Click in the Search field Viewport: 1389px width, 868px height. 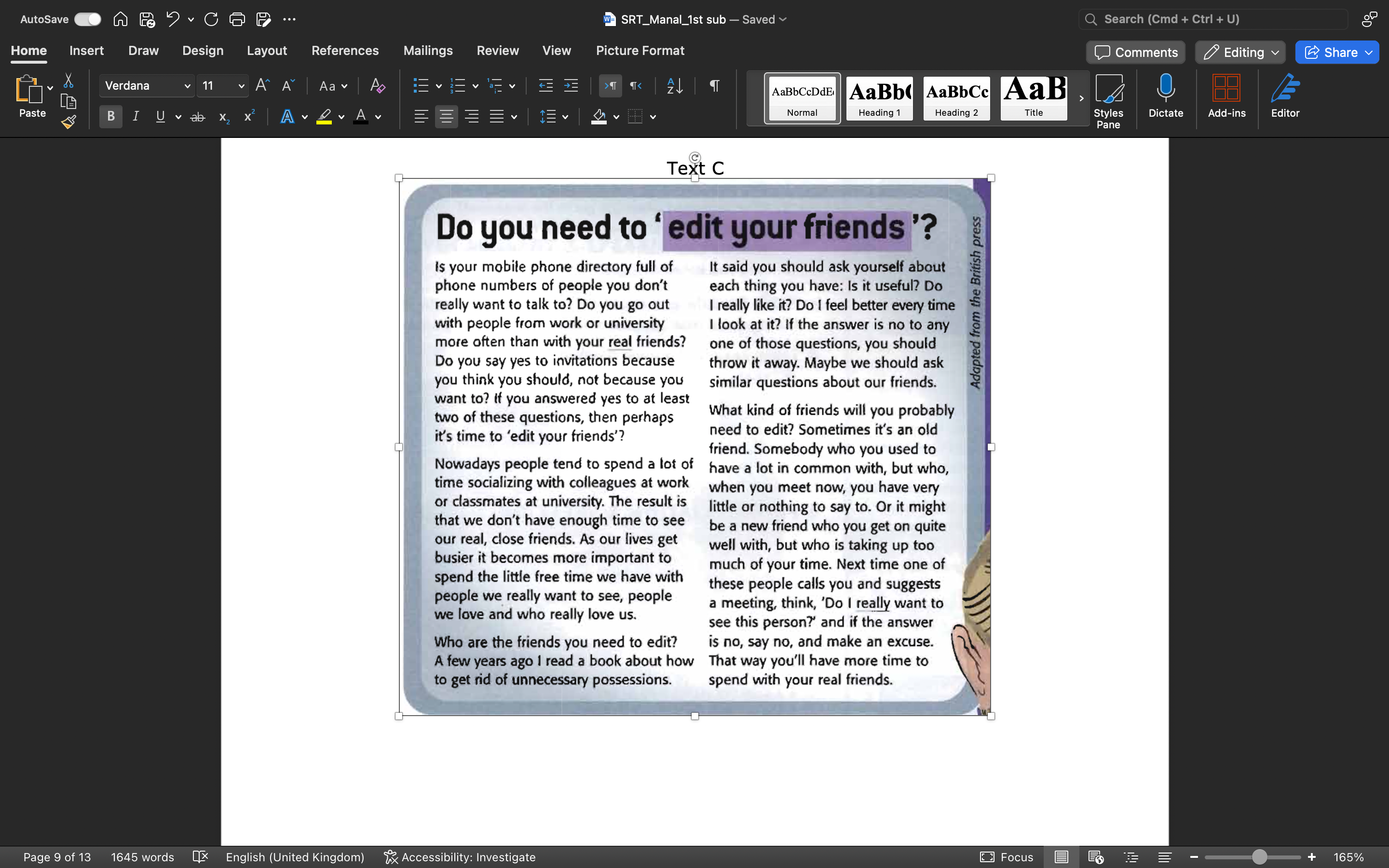1213,19
